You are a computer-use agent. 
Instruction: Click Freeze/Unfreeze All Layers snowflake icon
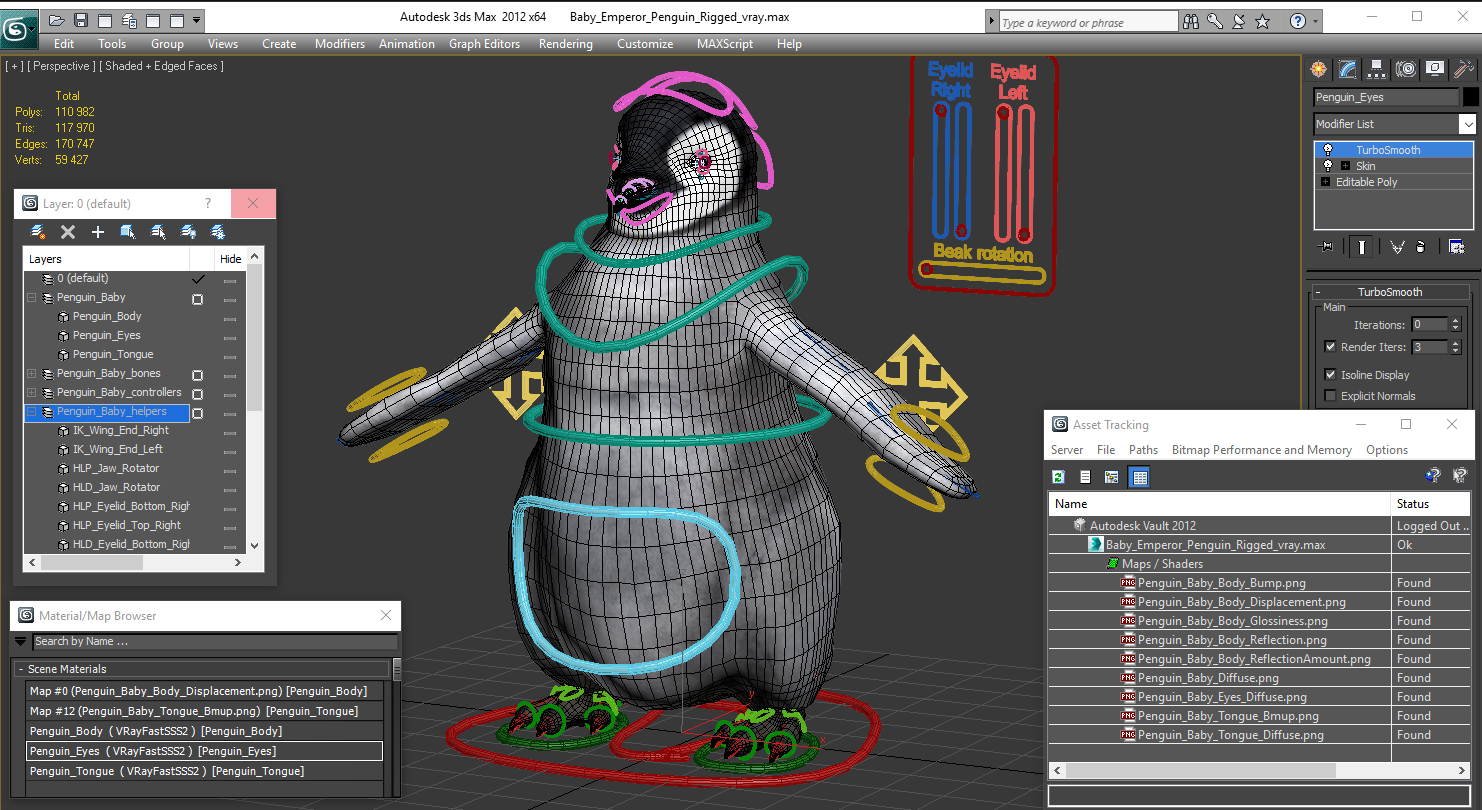point(218,232)
